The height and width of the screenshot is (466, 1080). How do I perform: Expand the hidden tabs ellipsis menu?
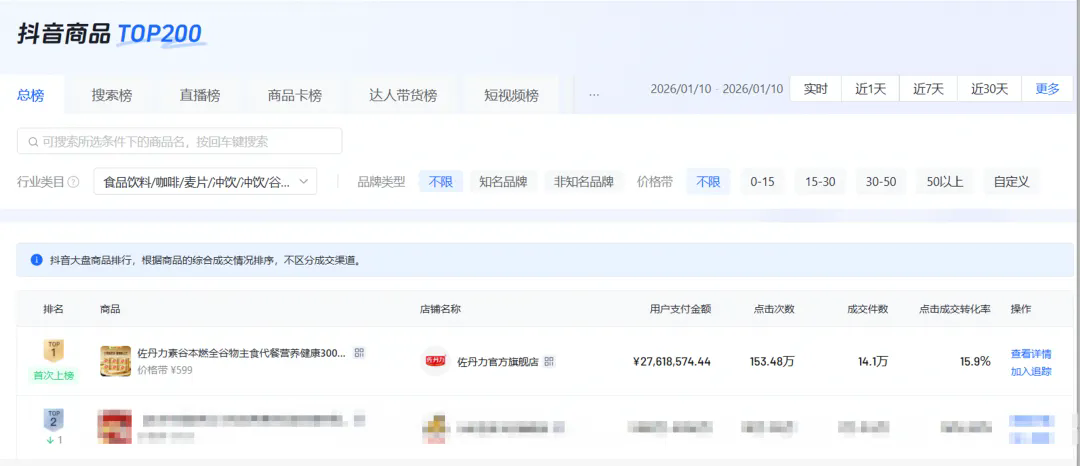pos(594,95)
